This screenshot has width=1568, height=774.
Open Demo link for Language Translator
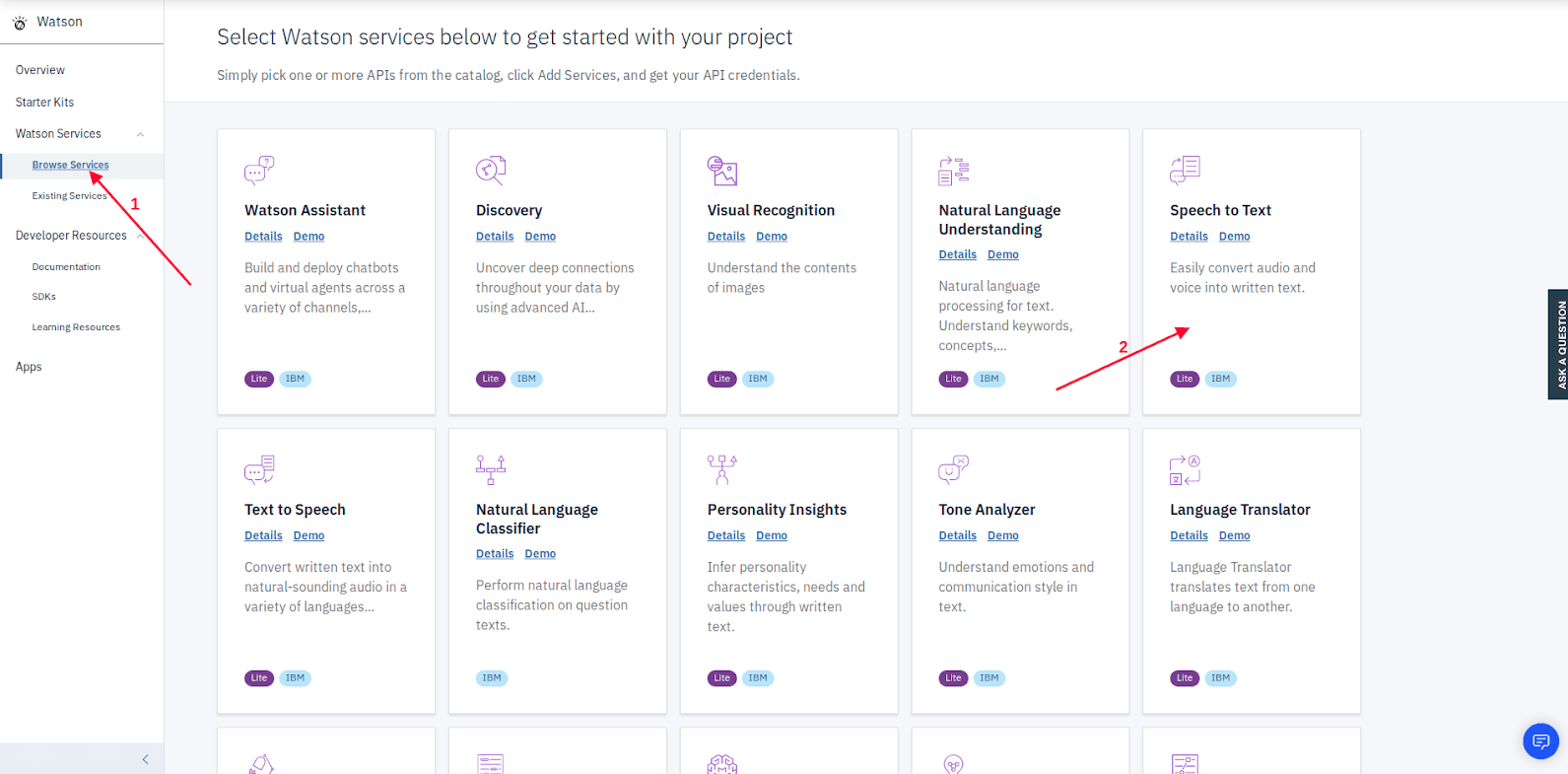tap(1234, 536)
